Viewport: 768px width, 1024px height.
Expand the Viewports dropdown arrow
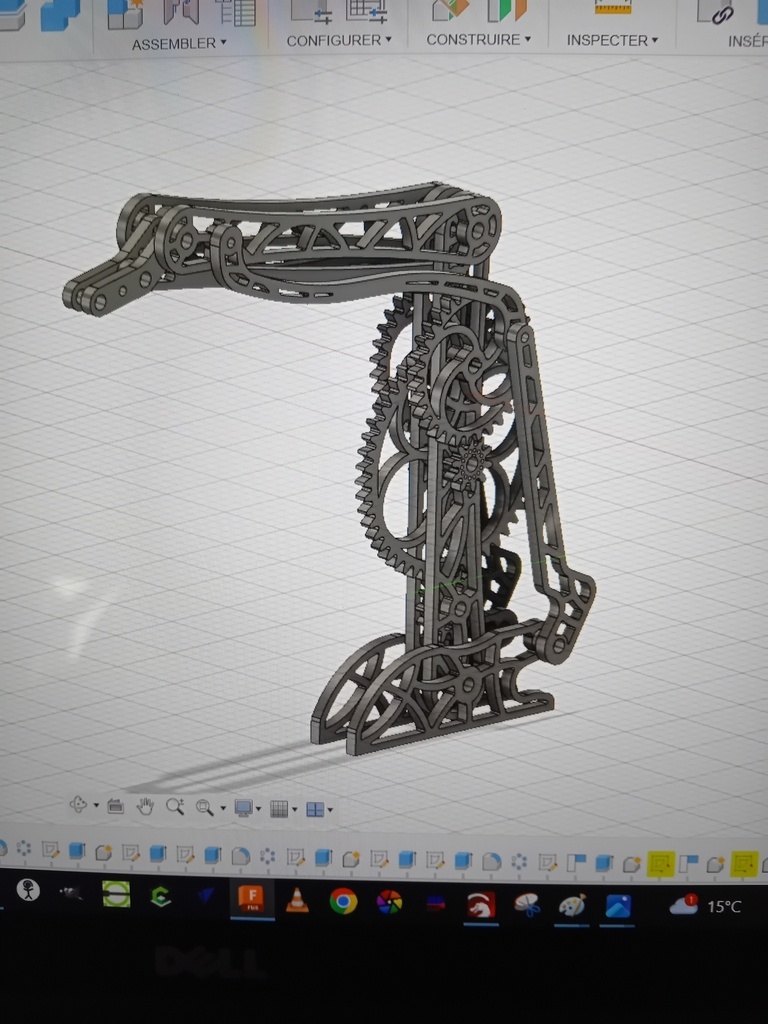click(330, 810)
